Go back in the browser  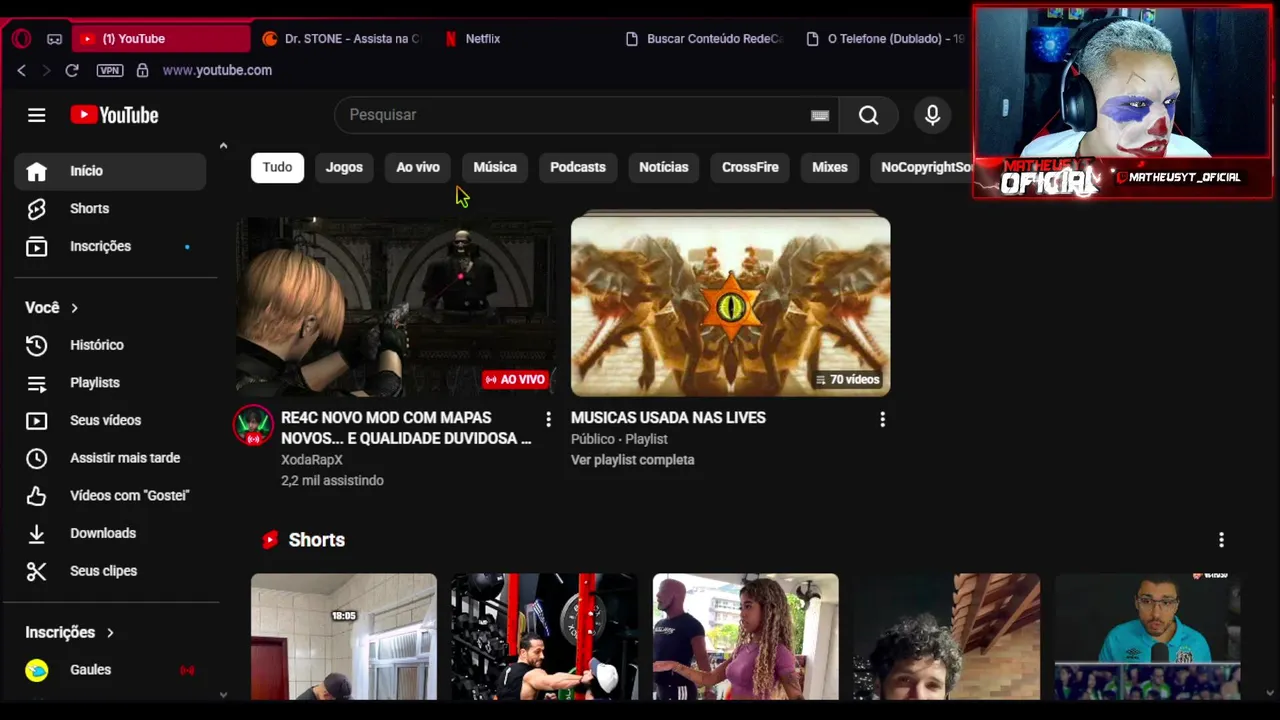(x=21, y=70)
